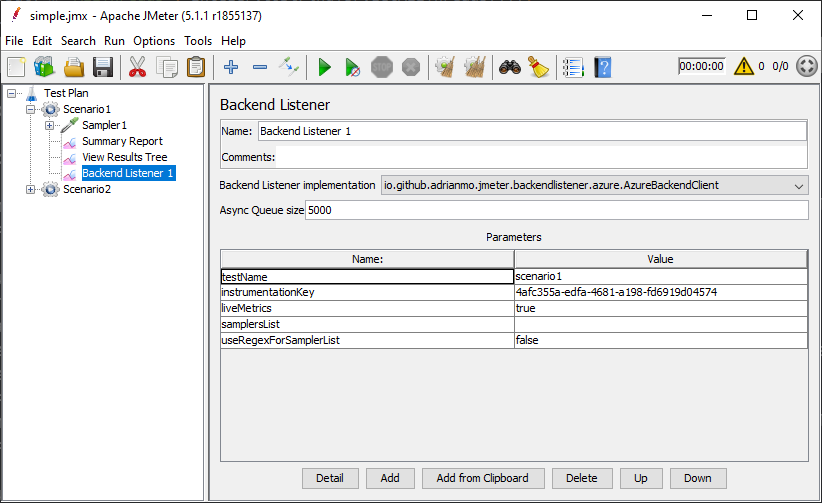Click the Copy icon in toolbar
The image size is (822, 503).
coord(167,67)
